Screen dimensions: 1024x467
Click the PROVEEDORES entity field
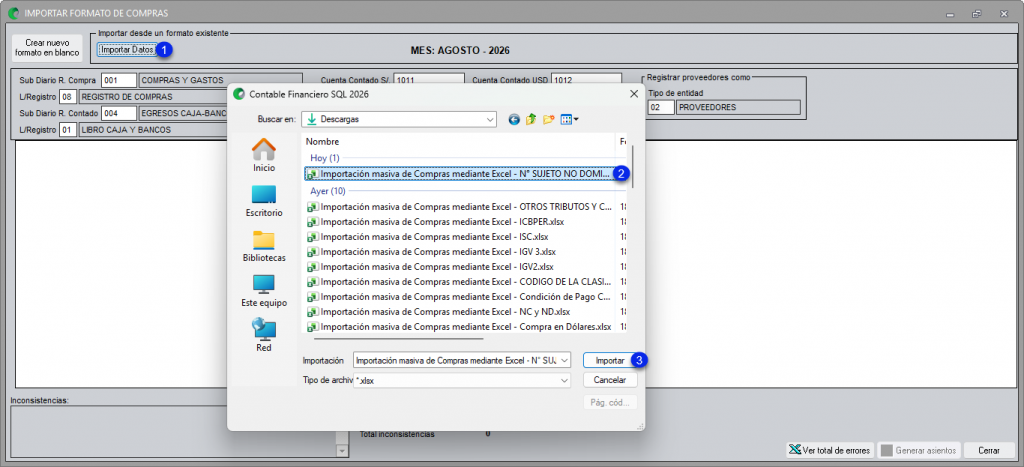tap(739, 107)
